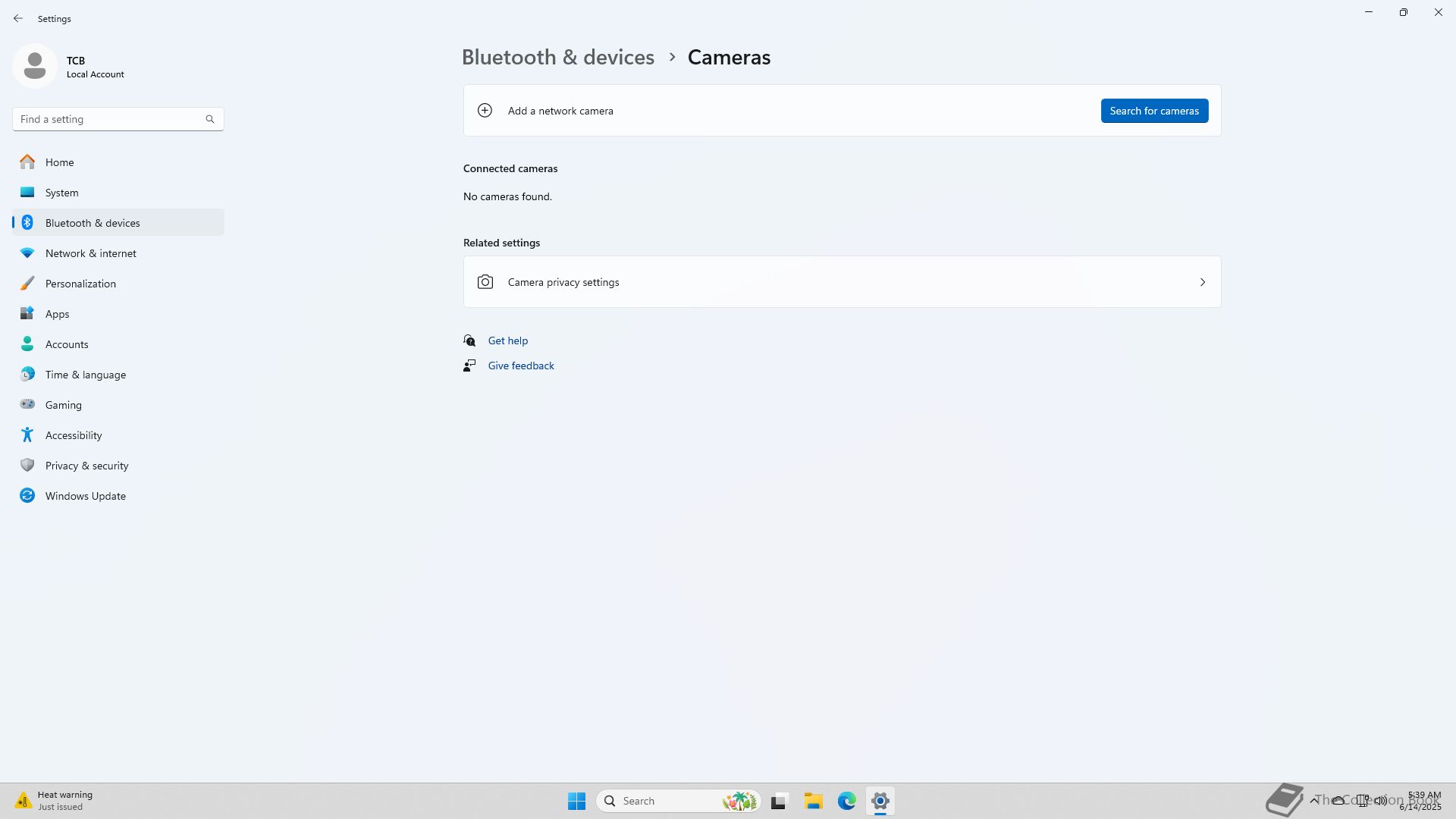The image size is (1456, 819).
Task: Click the Give feedback link
Action: [520, 366]
